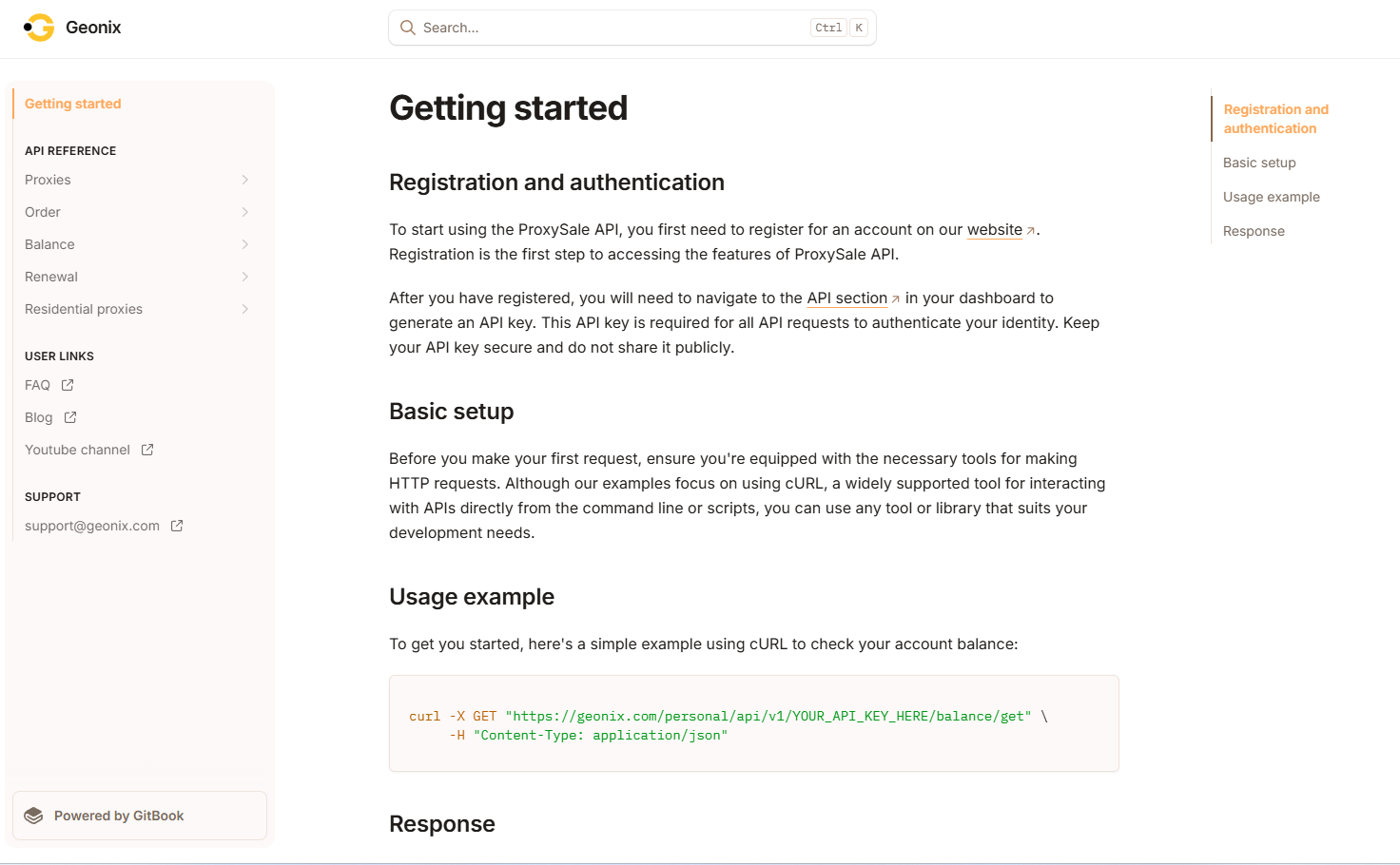Click the GitBook logo icon
Image resolution: width=1400 pixels, height=865 pixels.
coord(34,816)
